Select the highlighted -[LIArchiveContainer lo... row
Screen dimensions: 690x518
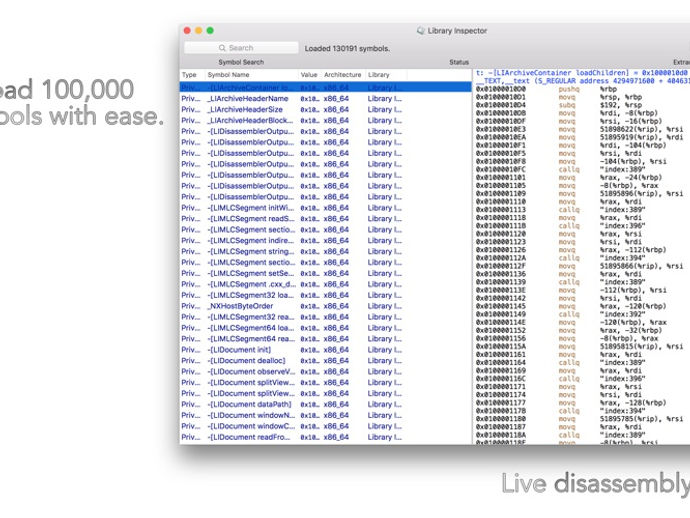point(326,88)
